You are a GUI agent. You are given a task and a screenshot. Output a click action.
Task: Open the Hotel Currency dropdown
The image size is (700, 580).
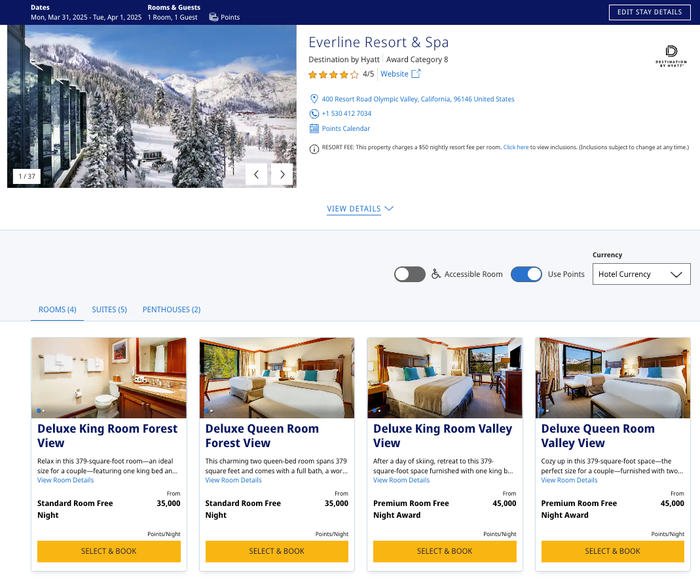point(641,274)
